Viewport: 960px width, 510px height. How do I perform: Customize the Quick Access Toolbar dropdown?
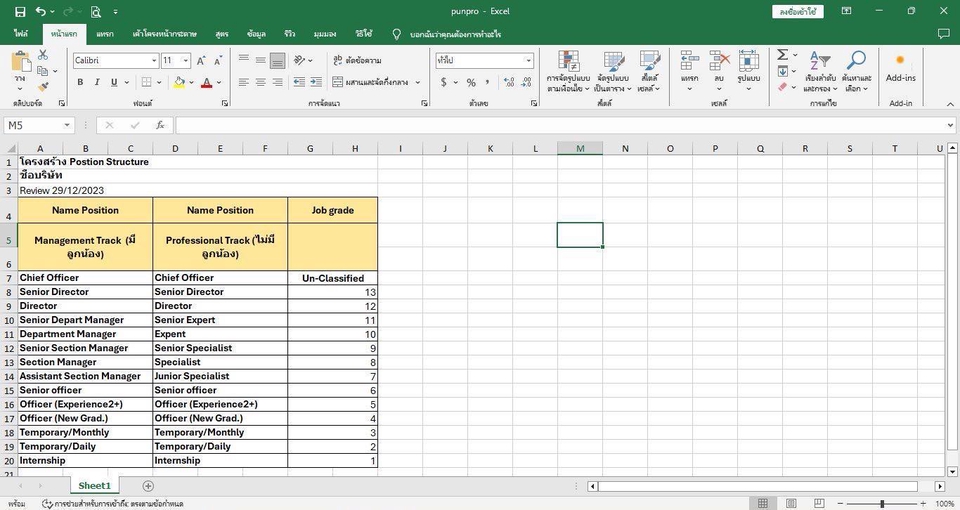point(116,12)
